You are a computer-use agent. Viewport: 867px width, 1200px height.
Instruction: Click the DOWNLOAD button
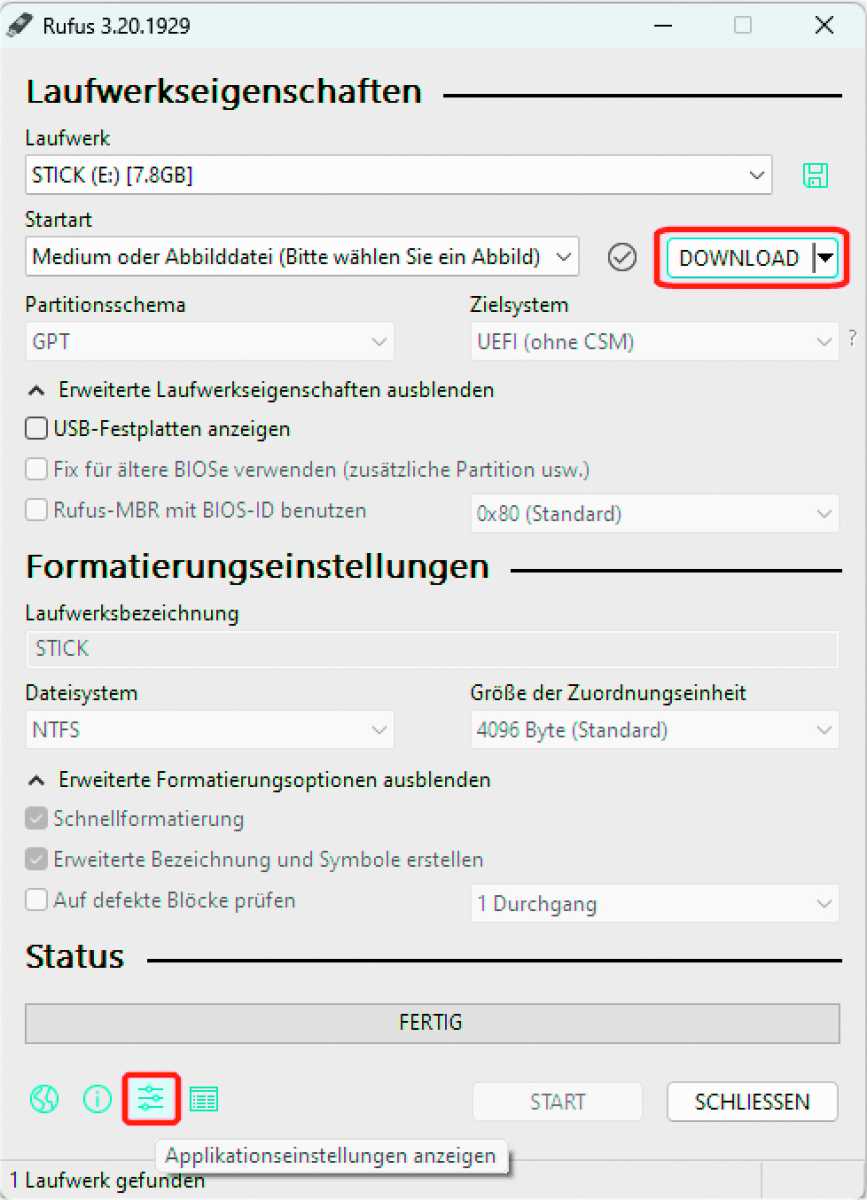tap(740, 258)
